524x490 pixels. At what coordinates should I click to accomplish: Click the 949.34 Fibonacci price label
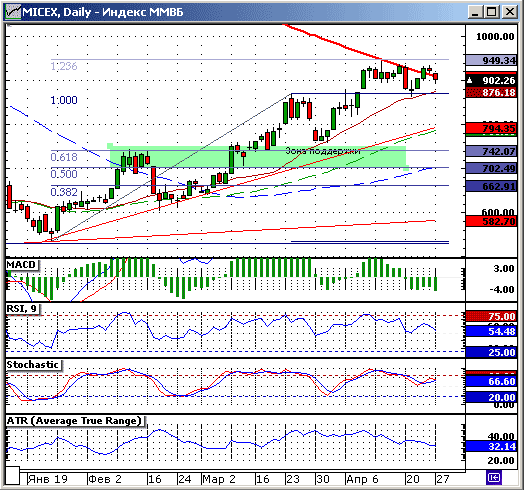pyautogui.click(x=491, y=60)
